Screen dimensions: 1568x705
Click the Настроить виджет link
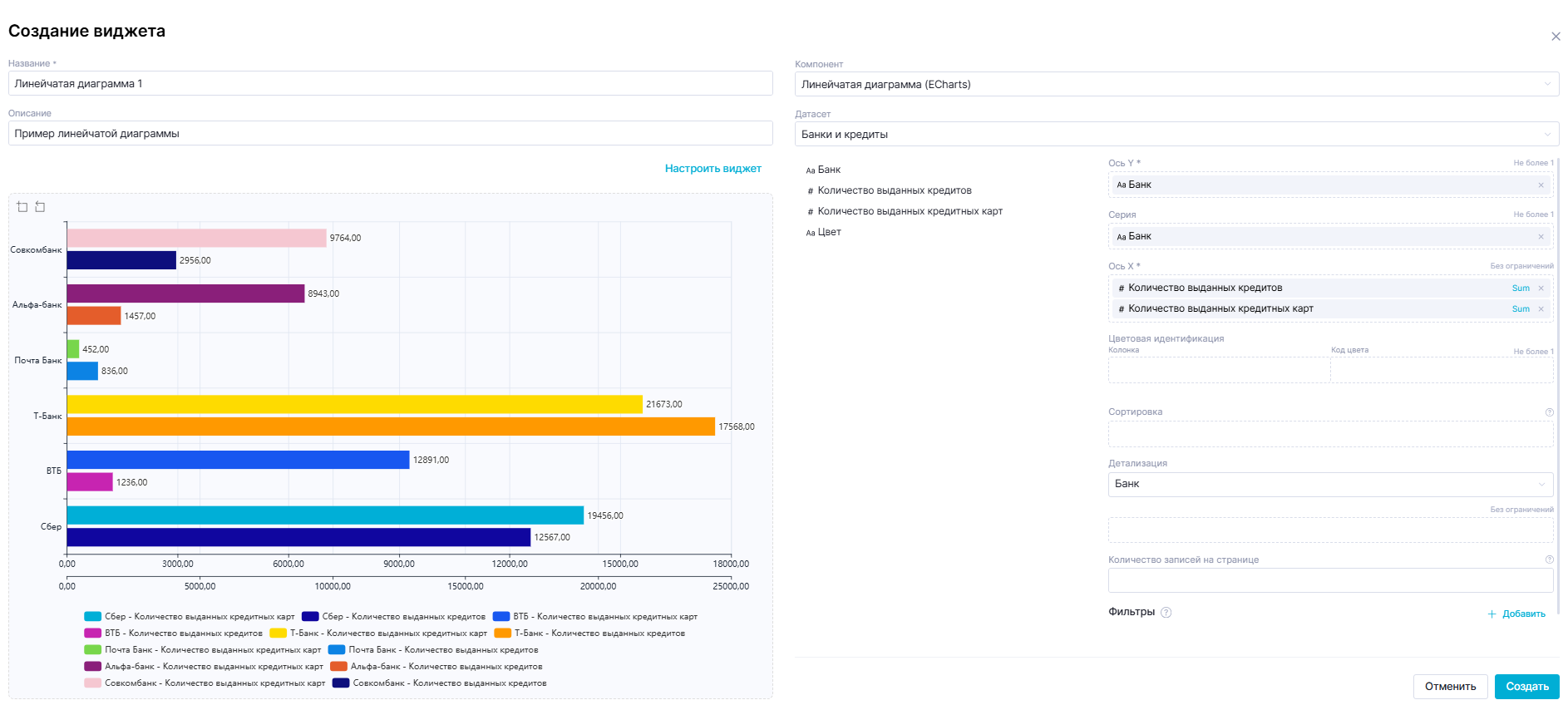713,169
